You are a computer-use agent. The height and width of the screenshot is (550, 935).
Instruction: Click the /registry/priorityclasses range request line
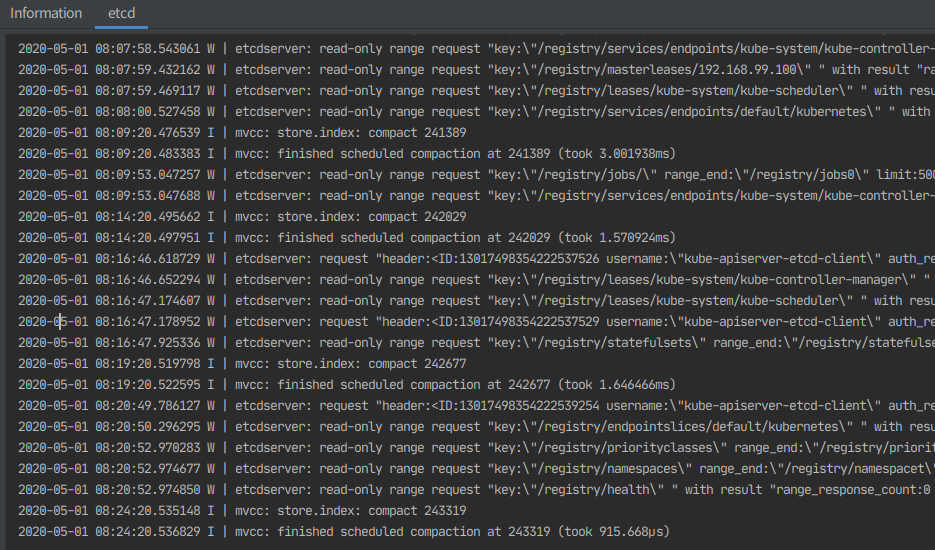(x=476, y=447)
